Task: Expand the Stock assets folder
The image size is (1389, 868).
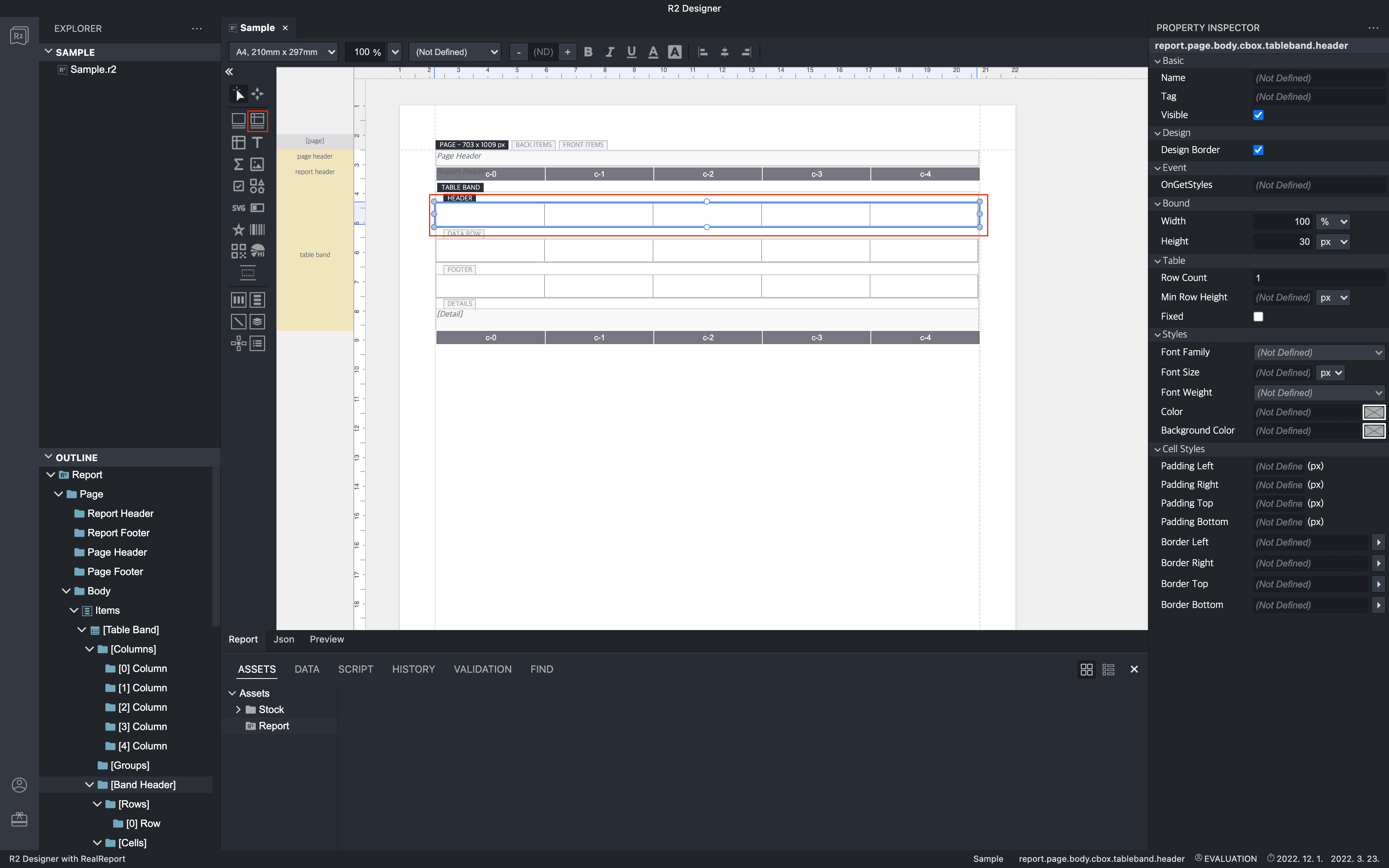Action: coord(238,710)
